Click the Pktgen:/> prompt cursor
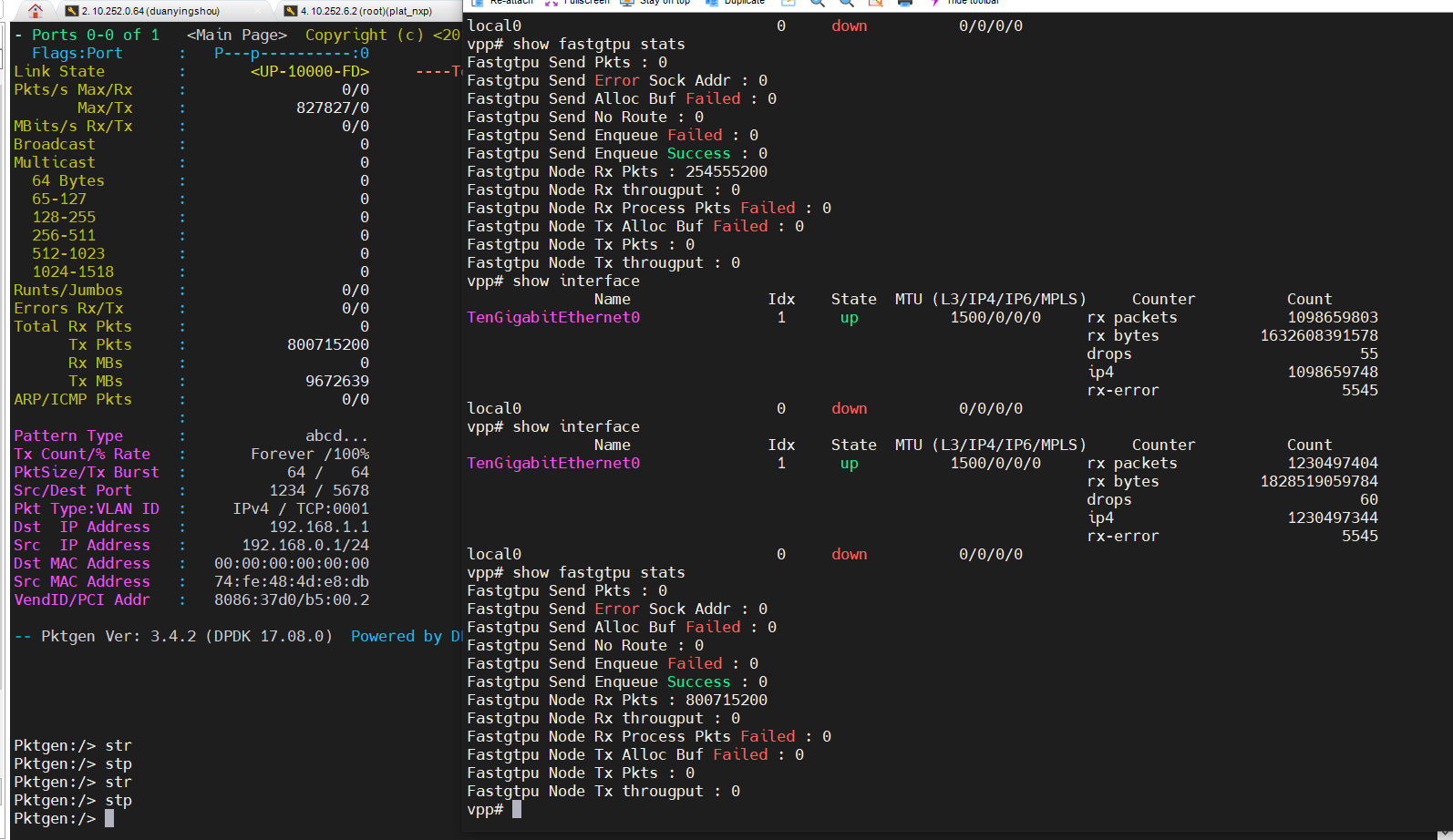The width and height of the screenshot is (1453, 840). (x=109, y=818)
